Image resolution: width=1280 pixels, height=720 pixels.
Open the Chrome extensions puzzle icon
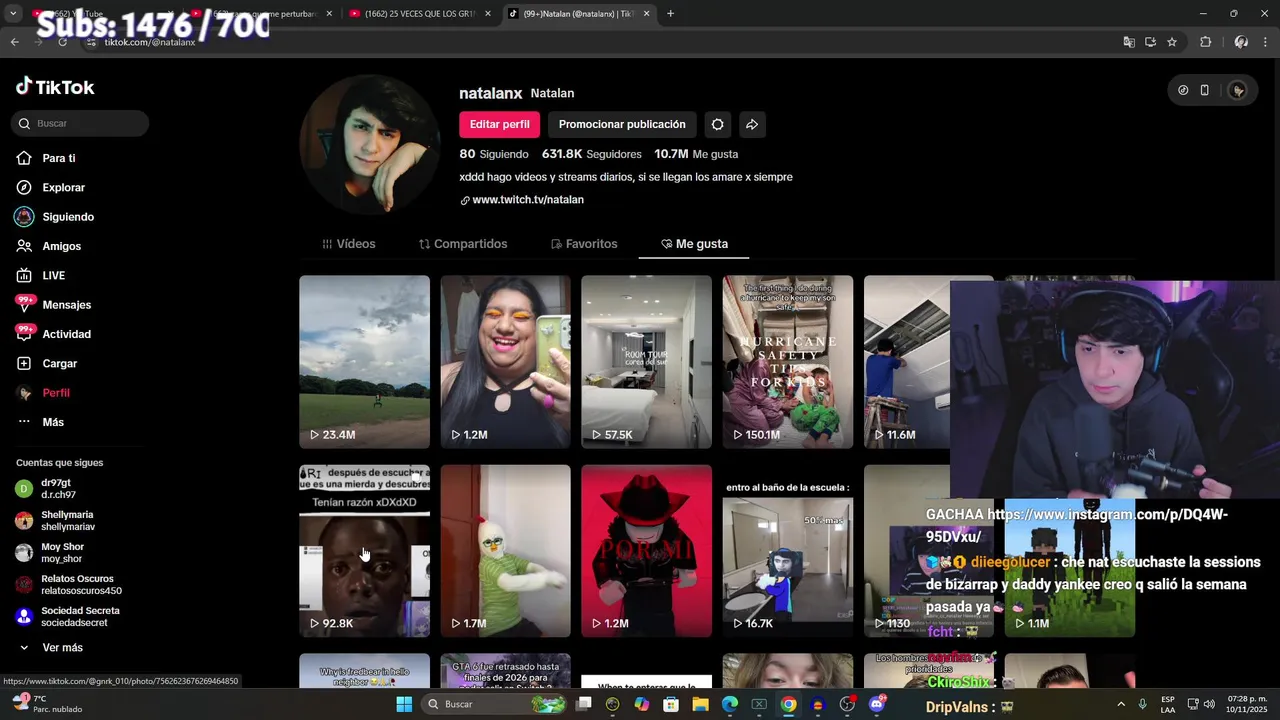pyautogui.click(x=1205, y=42)
